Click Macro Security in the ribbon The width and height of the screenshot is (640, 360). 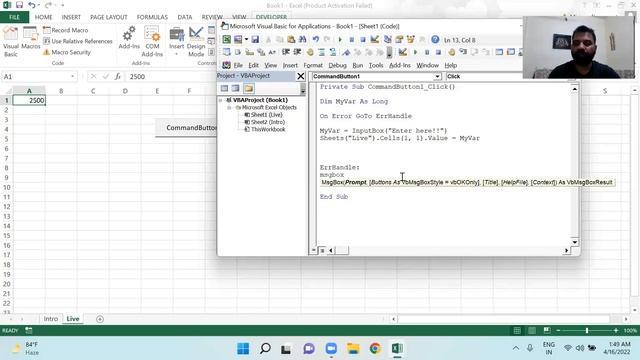[67, 52]
